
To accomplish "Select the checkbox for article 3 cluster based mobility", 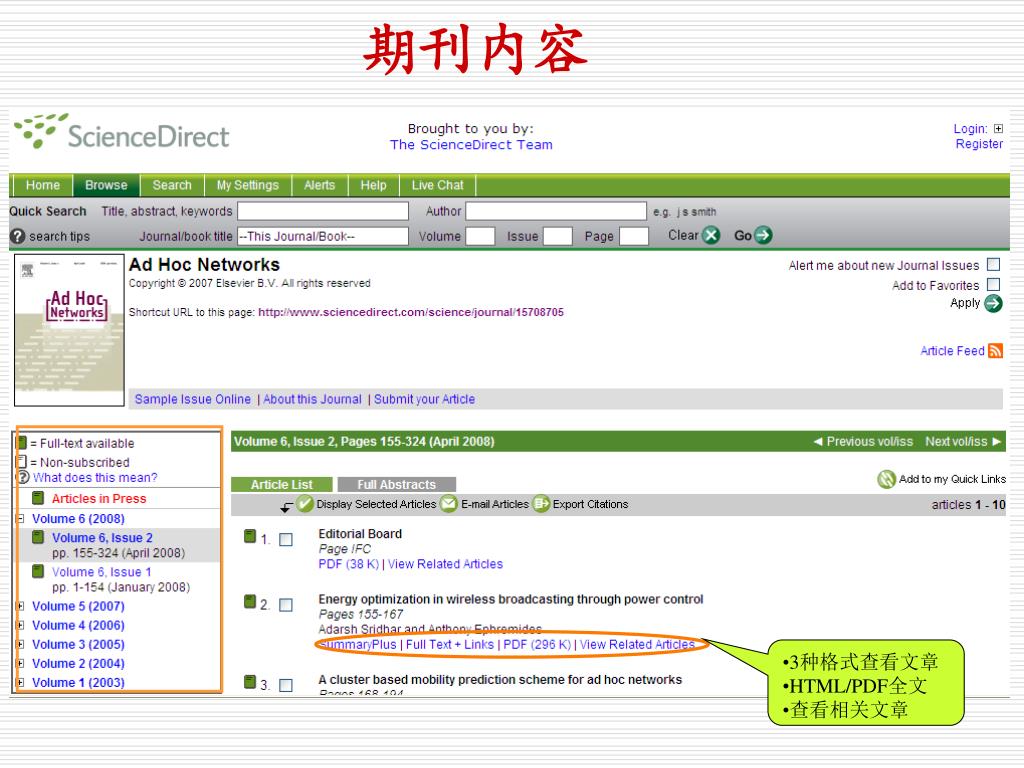I will pyautogui.click(x=286, y=685).
